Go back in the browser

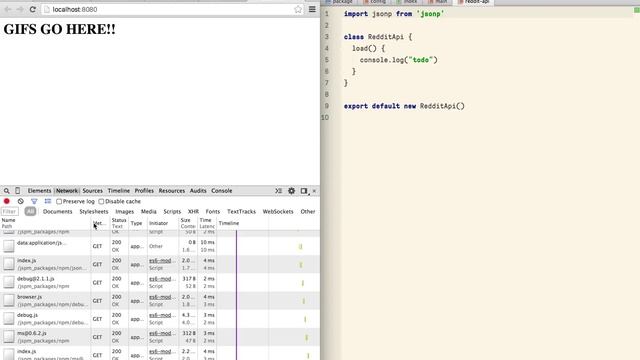(x=7, y=9)
